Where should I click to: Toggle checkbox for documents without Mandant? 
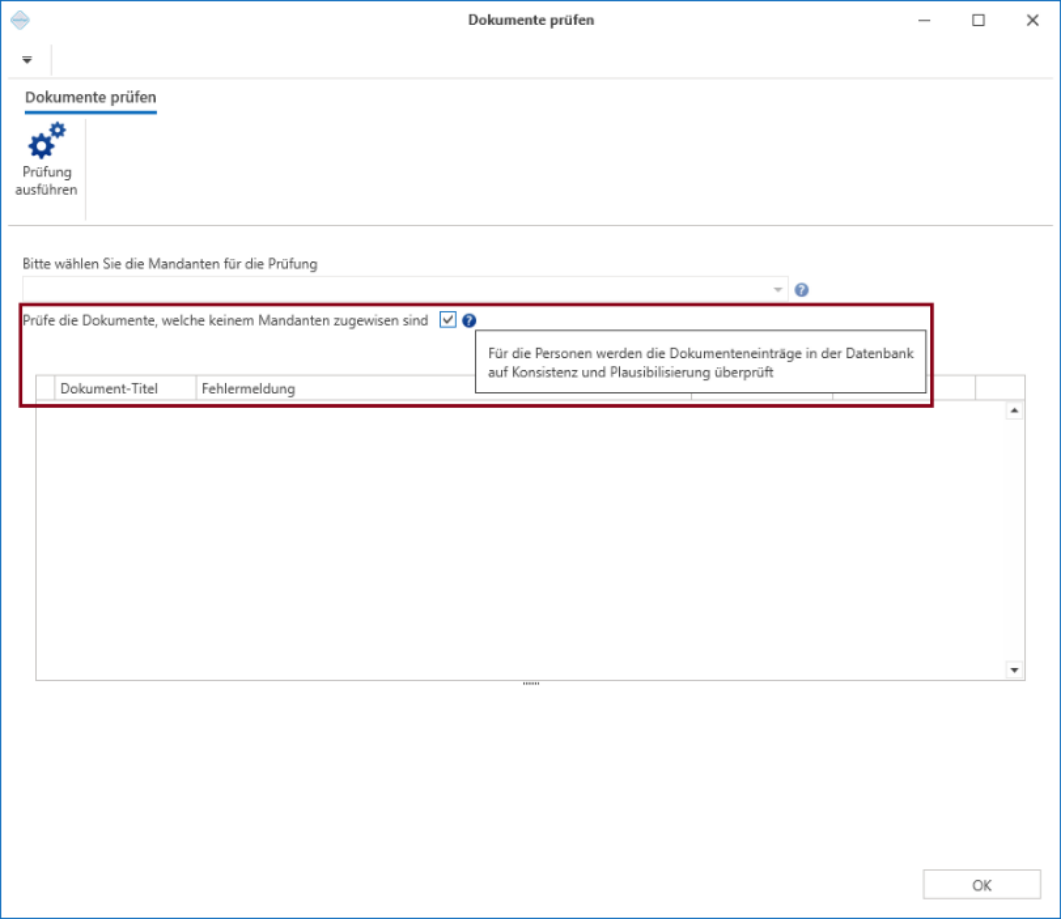(x=448, y=319)
